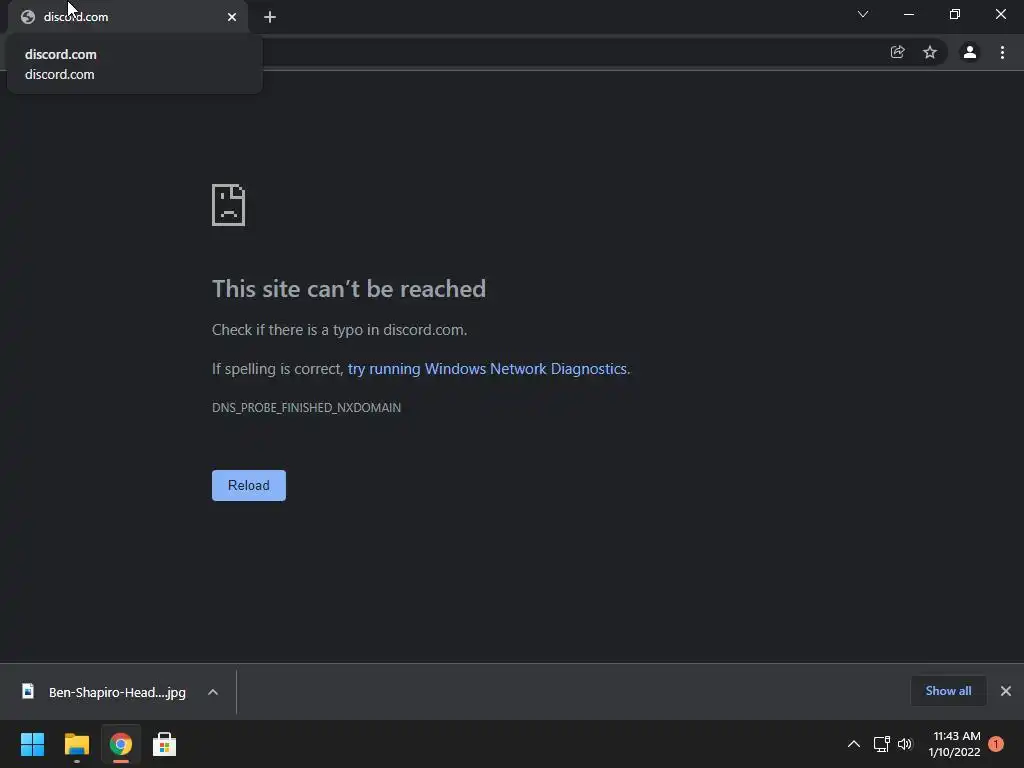
Task: Open Microsoft Store from taskbar
Action: 165,744
